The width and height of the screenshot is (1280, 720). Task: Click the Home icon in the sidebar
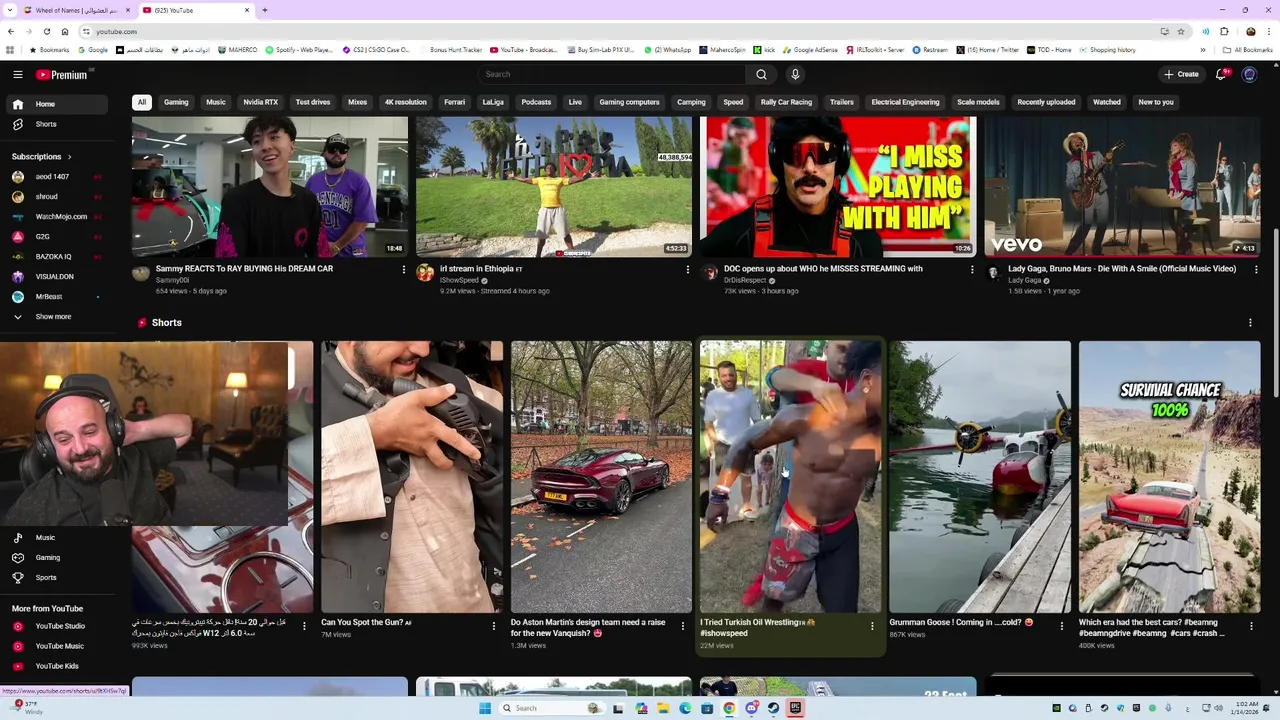[18, 104]
